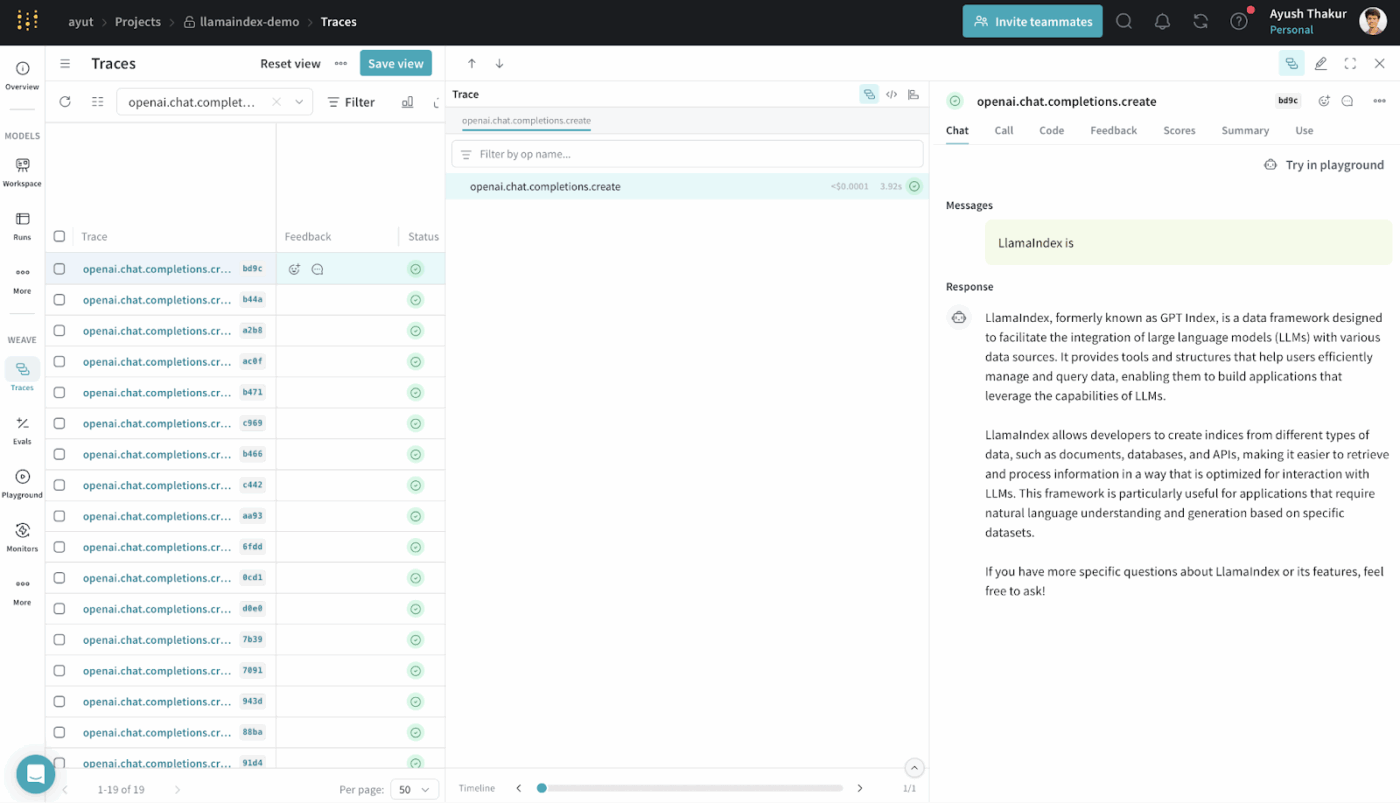The height and width of the screenshot is (803, 1400).
Task: Tick the checkbox for trace b44a
Action: click(59, 299)
